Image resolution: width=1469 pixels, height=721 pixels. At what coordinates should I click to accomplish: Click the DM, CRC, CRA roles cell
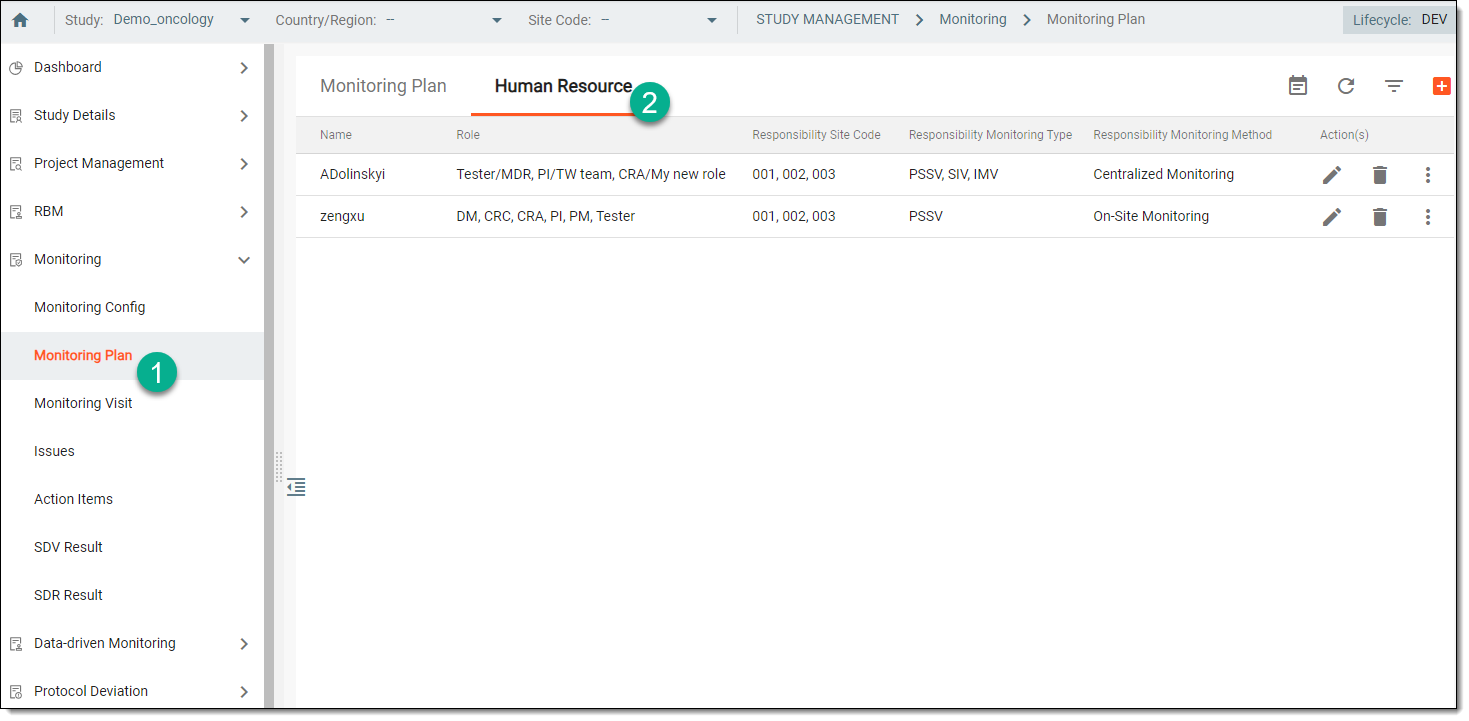click(545, 217)
